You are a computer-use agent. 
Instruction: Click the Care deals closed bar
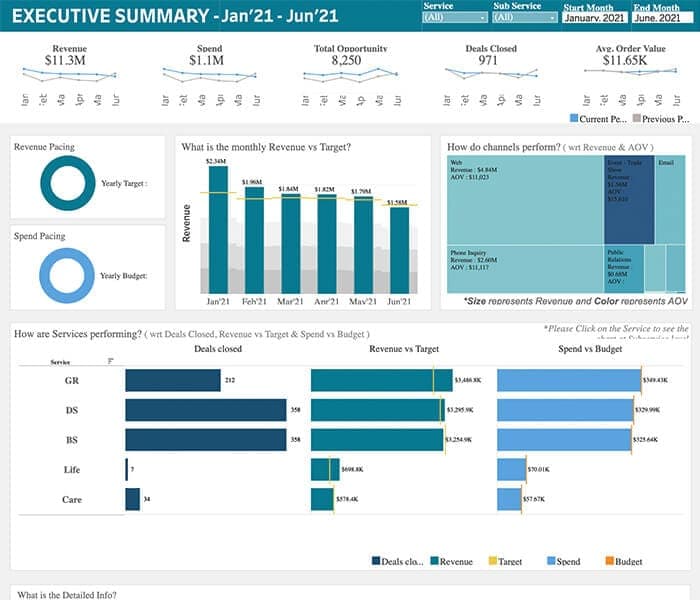133,499
